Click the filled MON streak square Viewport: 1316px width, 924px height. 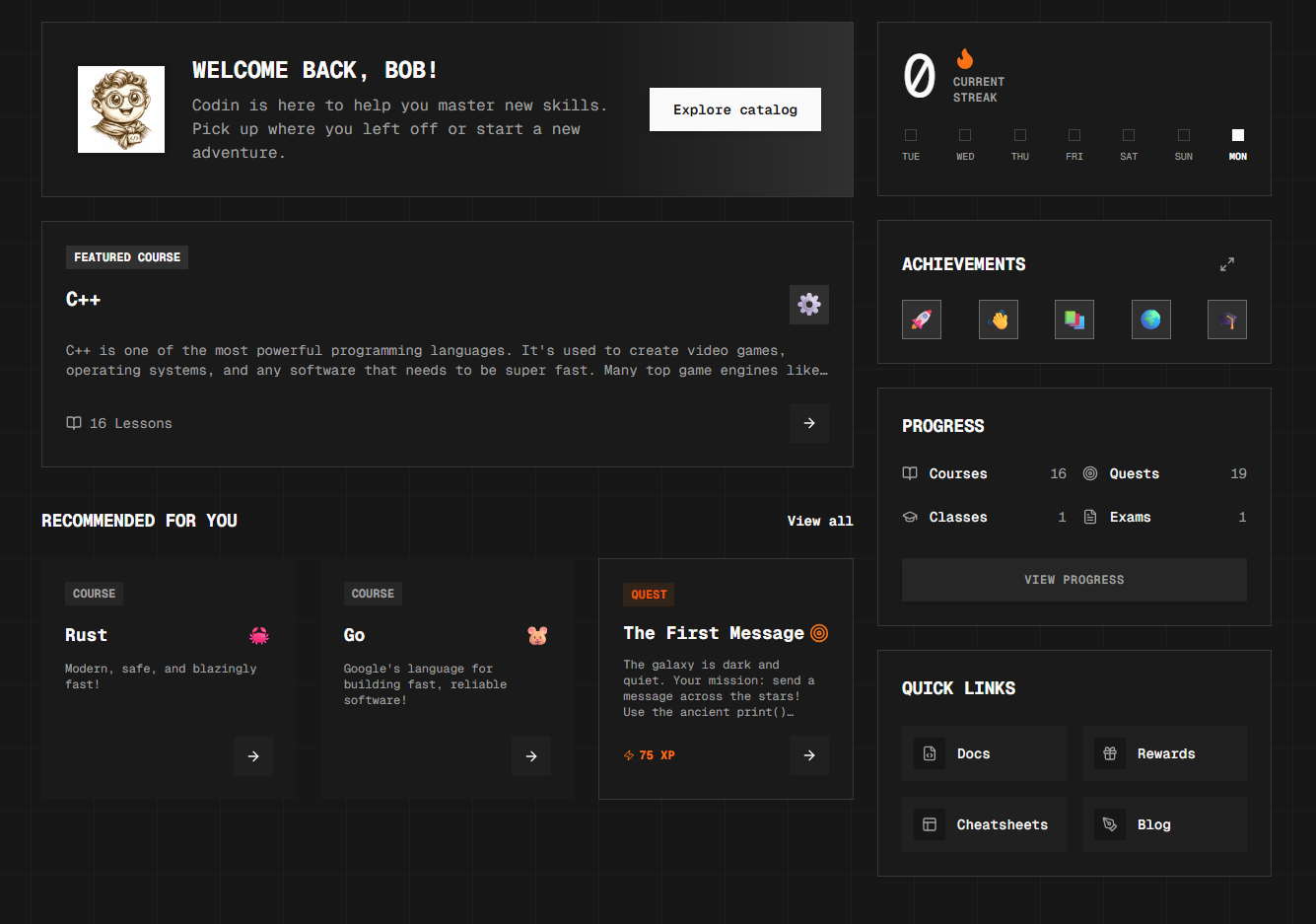pos(1237,135)
